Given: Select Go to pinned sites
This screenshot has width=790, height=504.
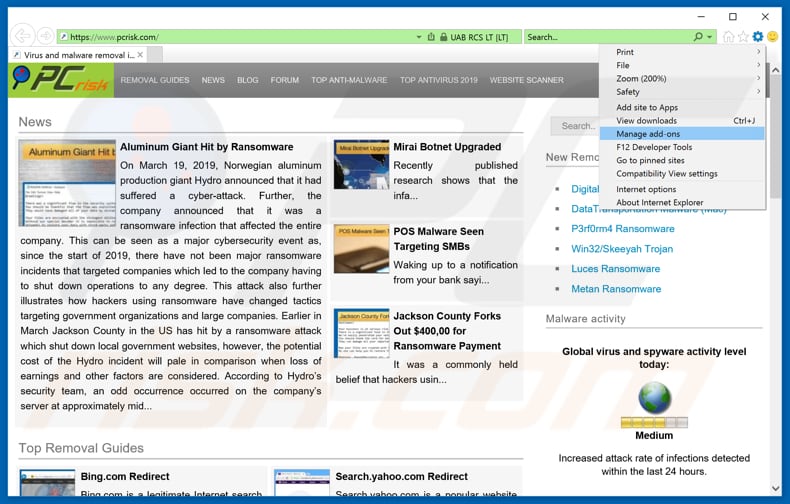Looking at the screenshot, I should [682, 160].
